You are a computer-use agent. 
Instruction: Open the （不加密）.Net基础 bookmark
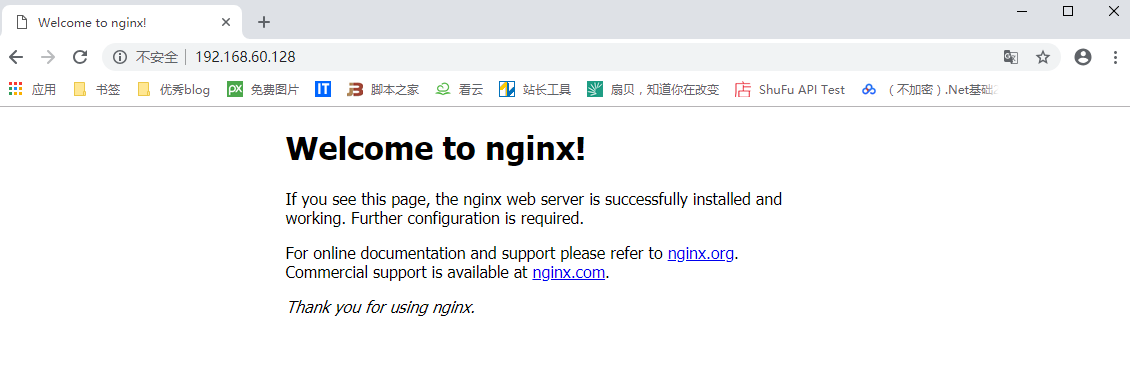tap(931, 89)
